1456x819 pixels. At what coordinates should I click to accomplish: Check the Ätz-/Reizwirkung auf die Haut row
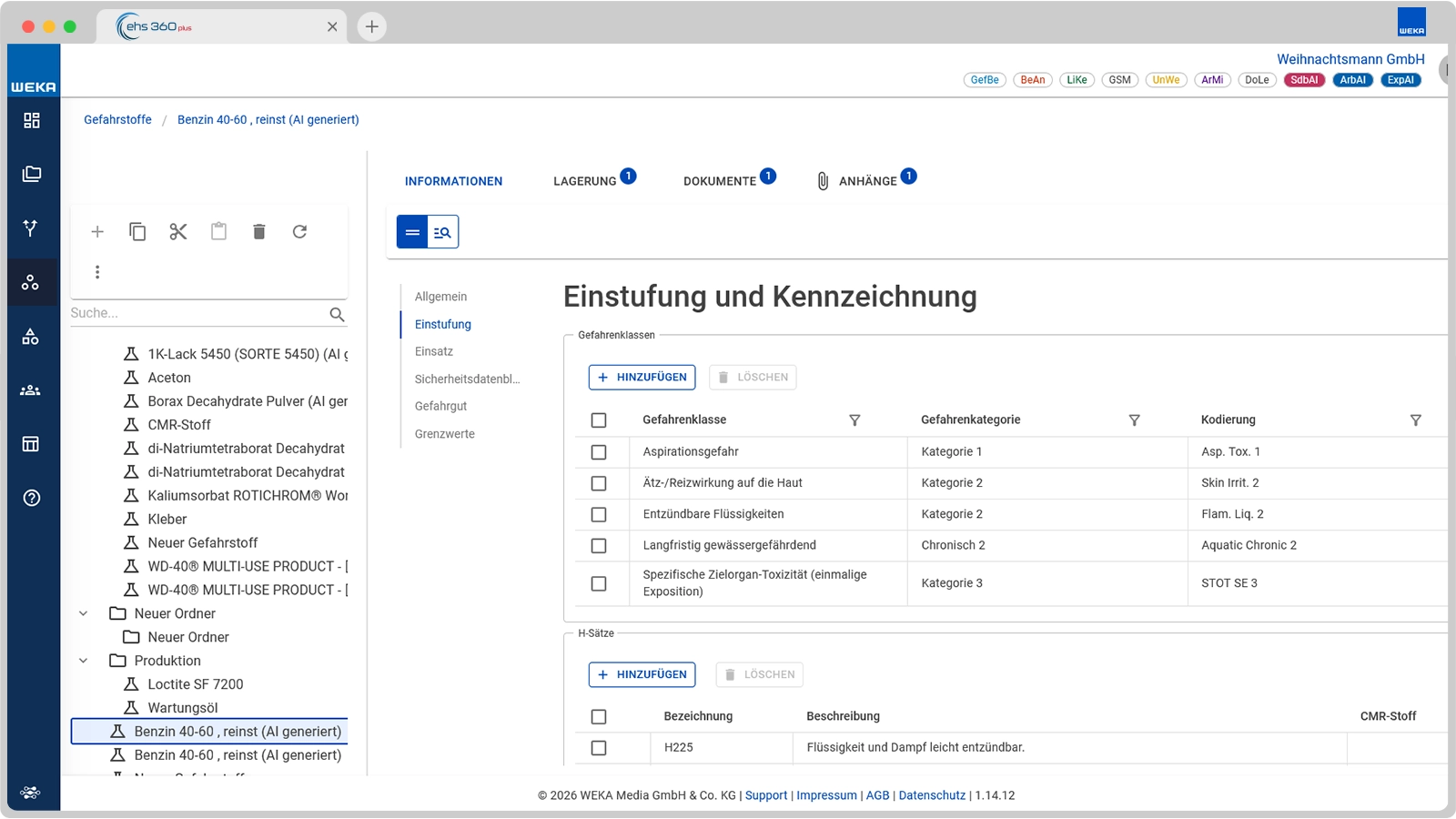pyautogui.click(x=599, y=483)
